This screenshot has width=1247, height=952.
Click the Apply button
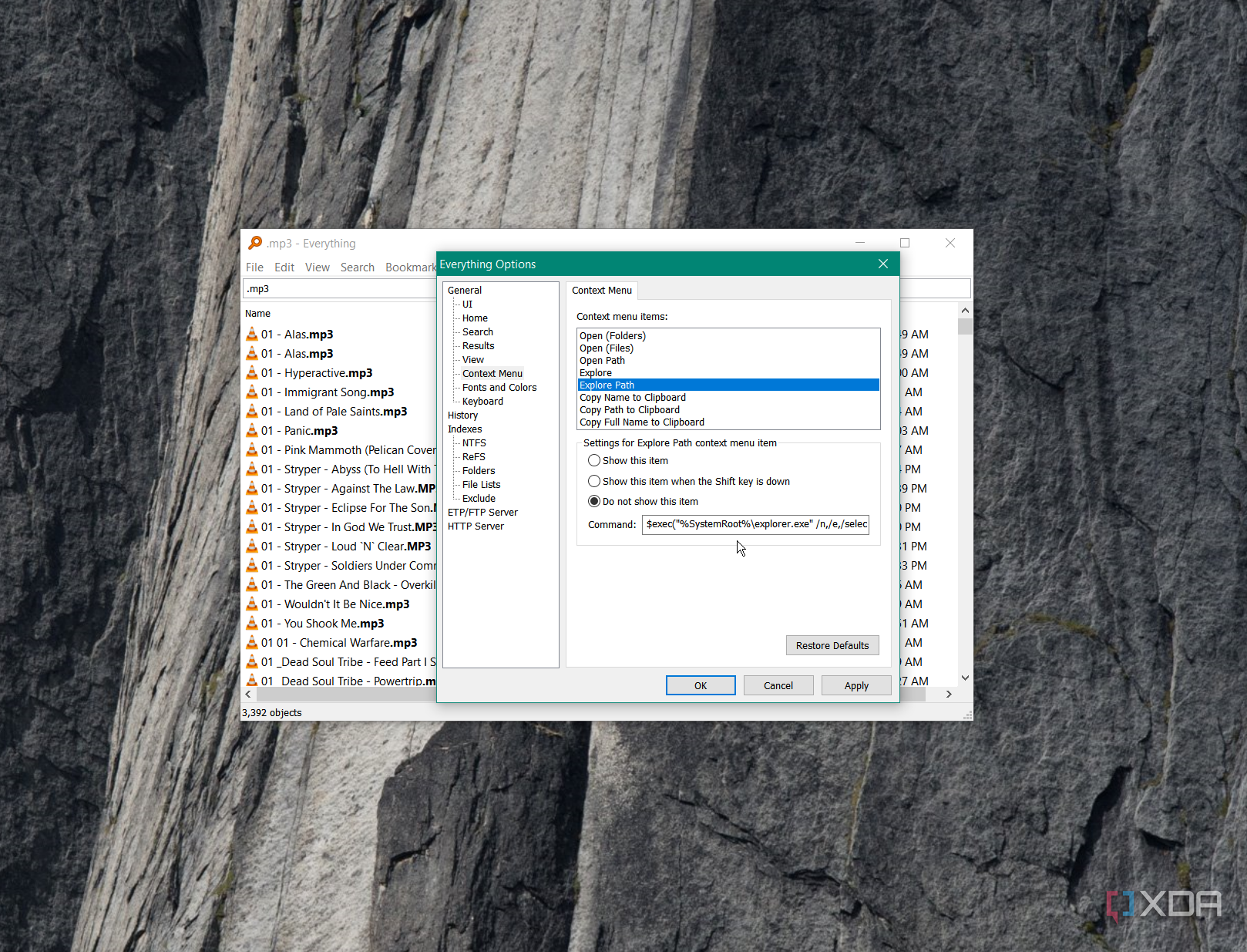point(856,685)
